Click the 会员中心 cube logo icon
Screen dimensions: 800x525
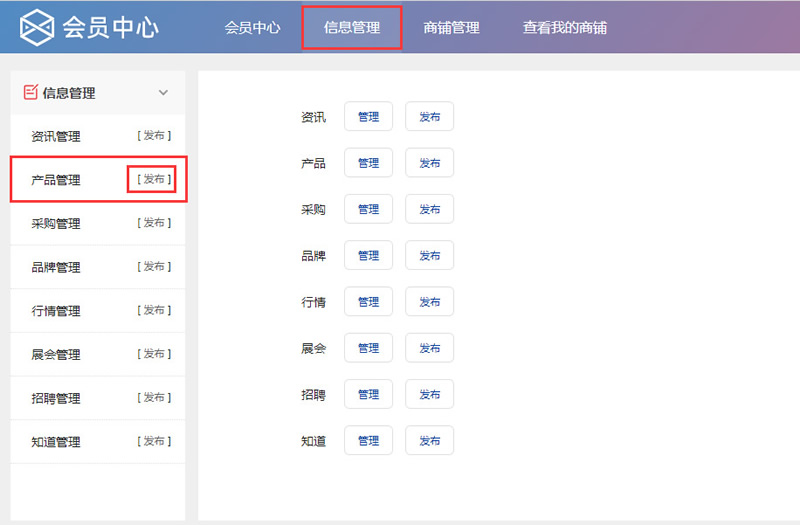(38, 27)
